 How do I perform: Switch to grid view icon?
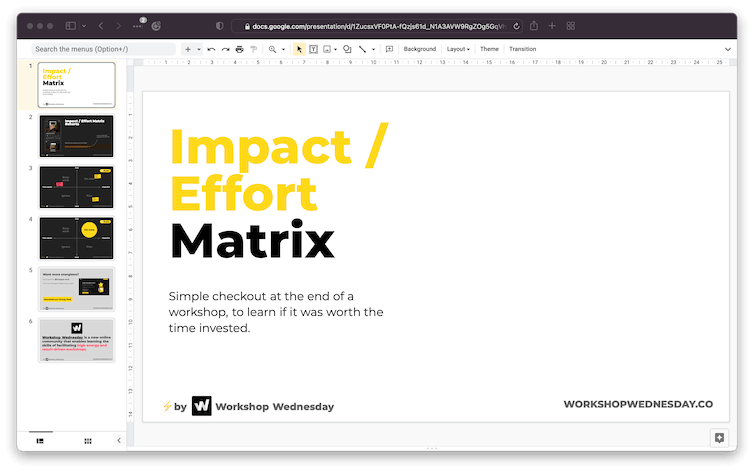[88, 441]
